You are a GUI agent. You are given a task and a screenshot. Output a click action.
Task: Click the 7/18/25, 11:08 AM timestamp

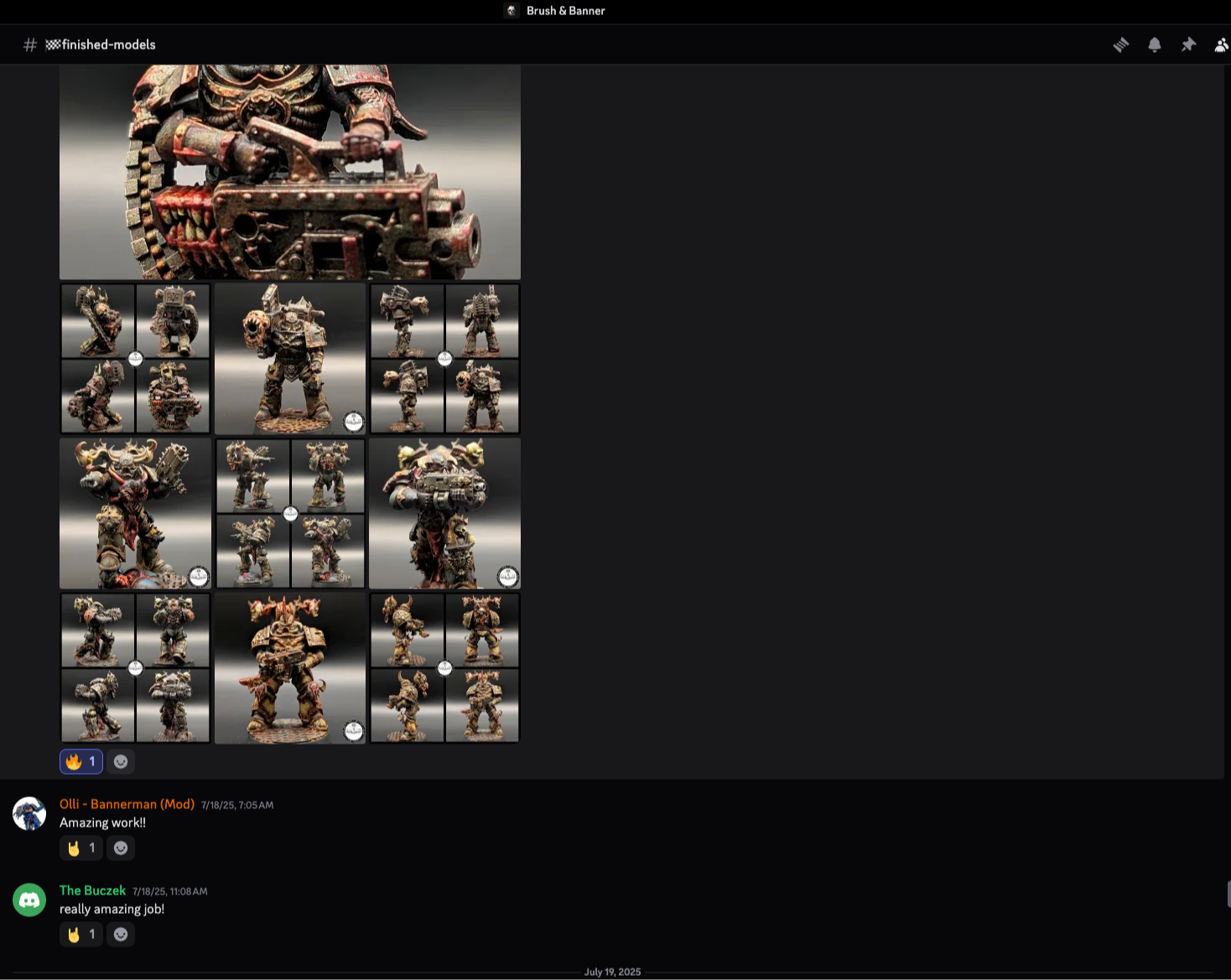coord(170,891)
